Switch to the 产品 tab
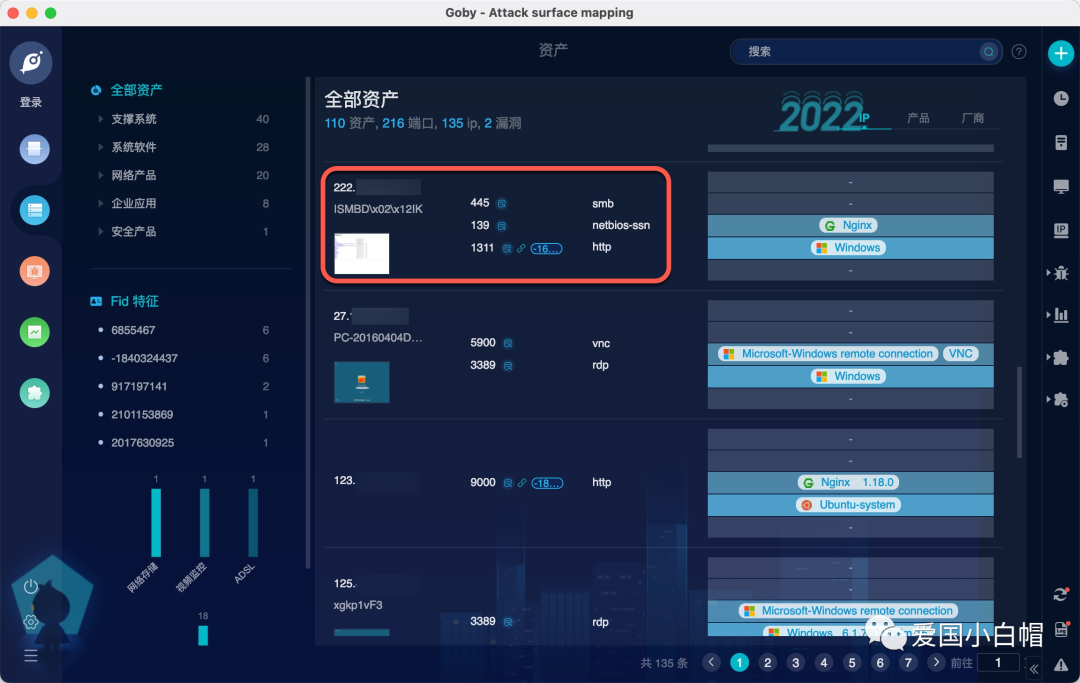The width and height of the screenshot is (1080, 683). 918,118
